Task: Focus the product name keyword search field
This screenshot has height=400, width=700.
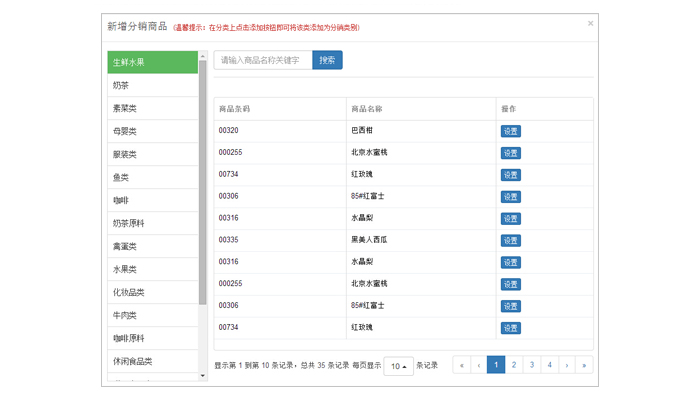Action: coord(263,61)
